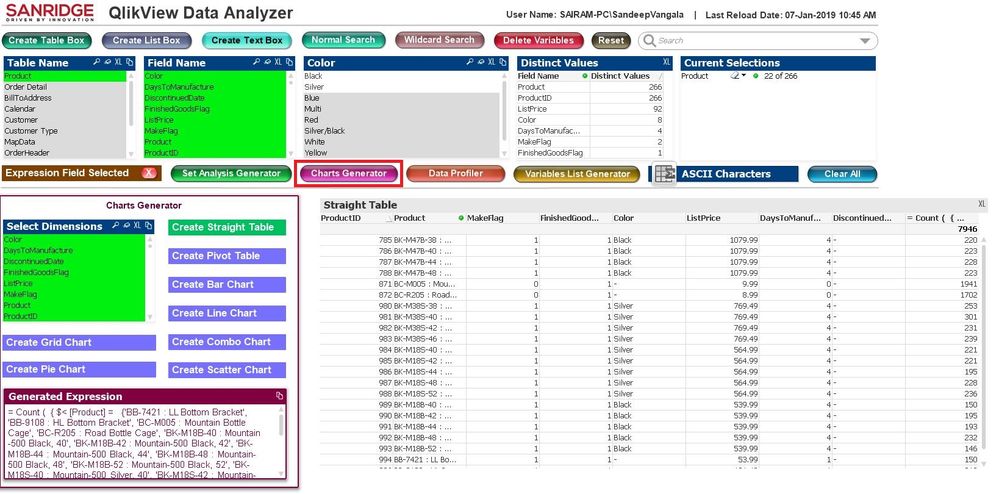The height and width of the screenshot is (494, 999).
Task: Click the Create Text Box button
Action: click(247, 40)
